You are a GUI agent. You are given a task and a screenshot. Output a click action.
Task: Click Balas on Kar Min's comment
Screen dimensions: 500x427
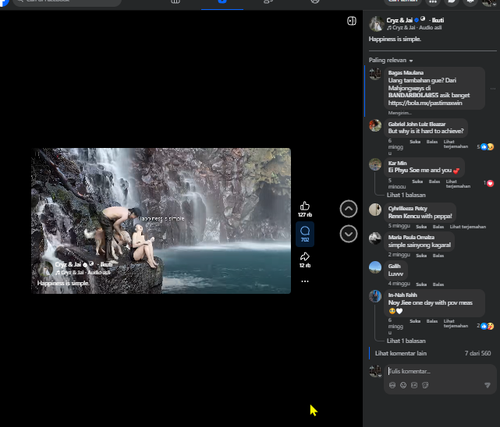[x=434, y=182]
